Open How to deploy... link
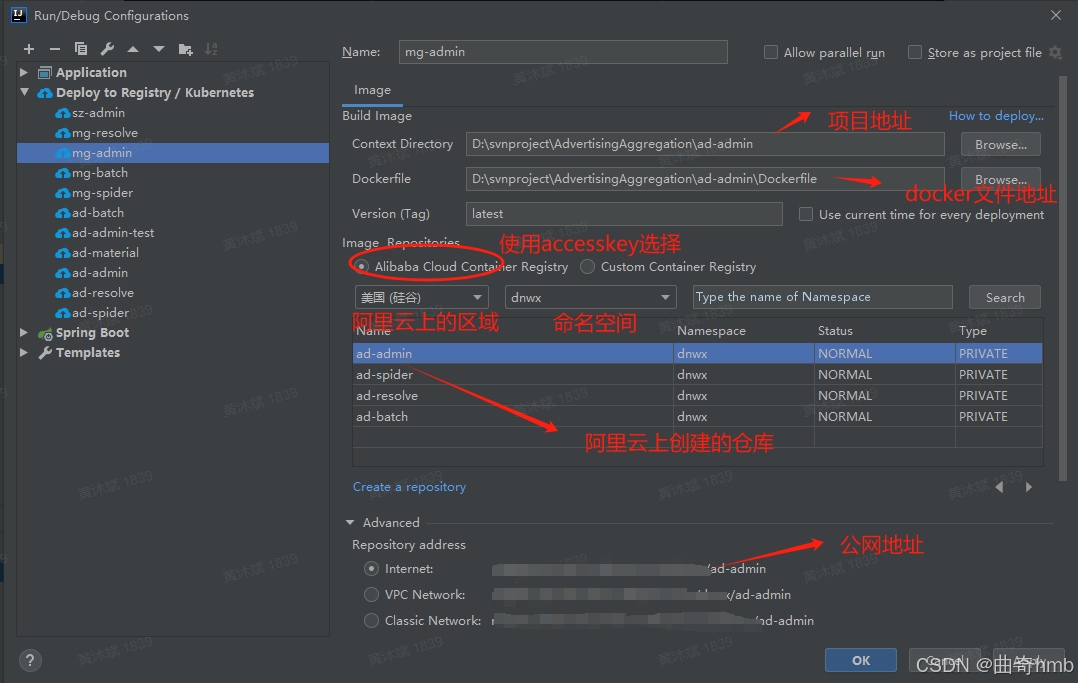This screenshot has width=1078, height=683. [996, 116]
